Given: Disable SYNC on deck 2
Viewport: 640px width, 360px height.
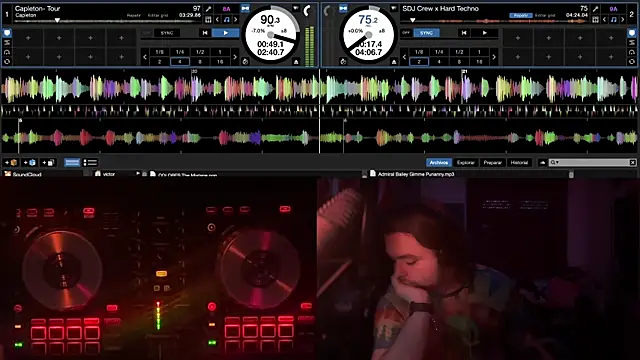Looking at the screenshot, I should (426, 33).
